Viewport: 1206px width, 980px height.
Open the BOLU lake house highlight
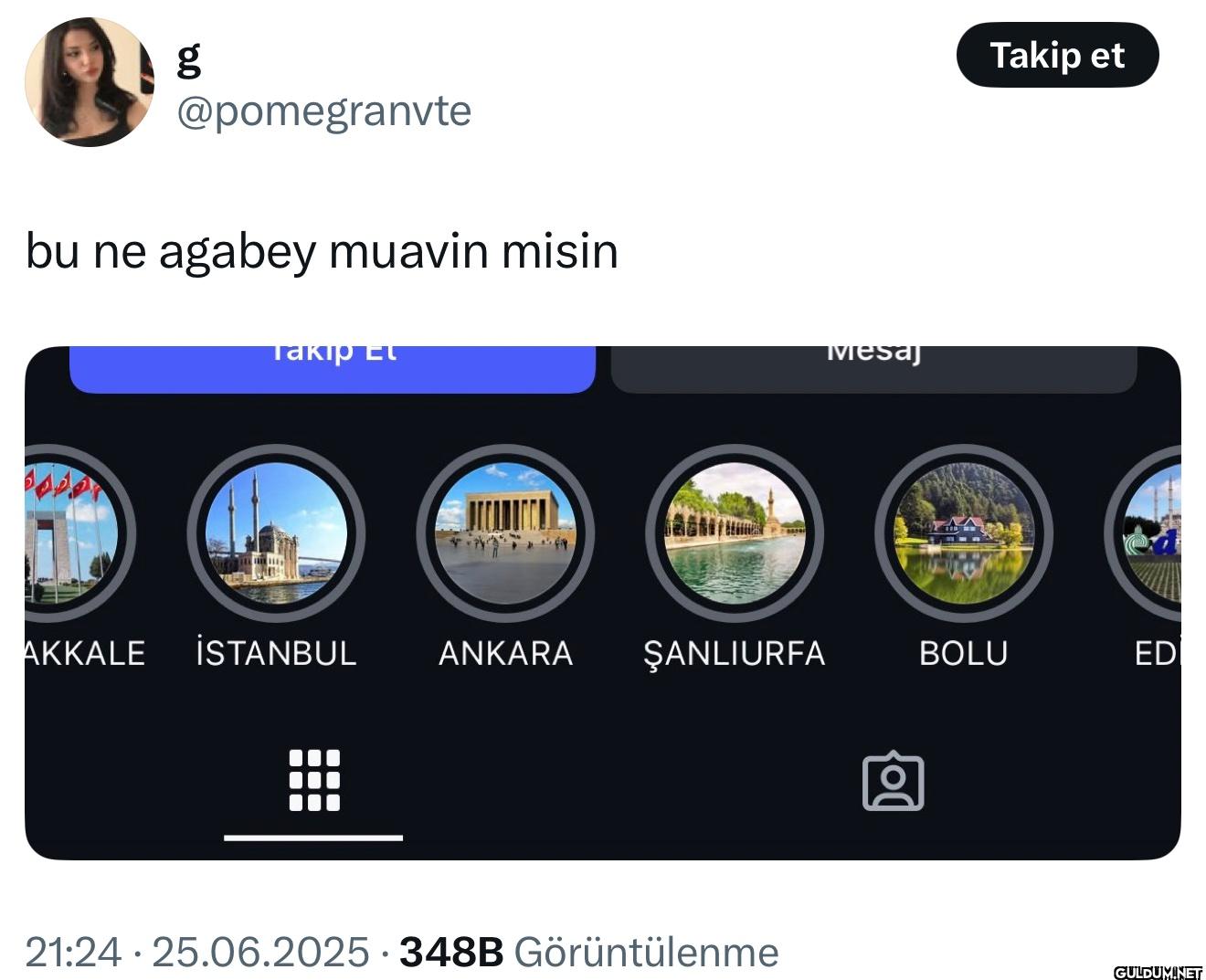(964, 533)
